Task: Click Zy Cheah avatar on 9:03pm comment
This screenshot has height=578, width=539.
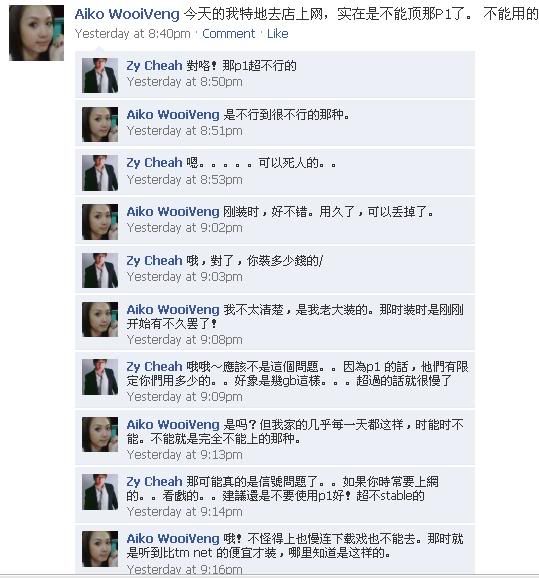Action: tap(100, 271)
